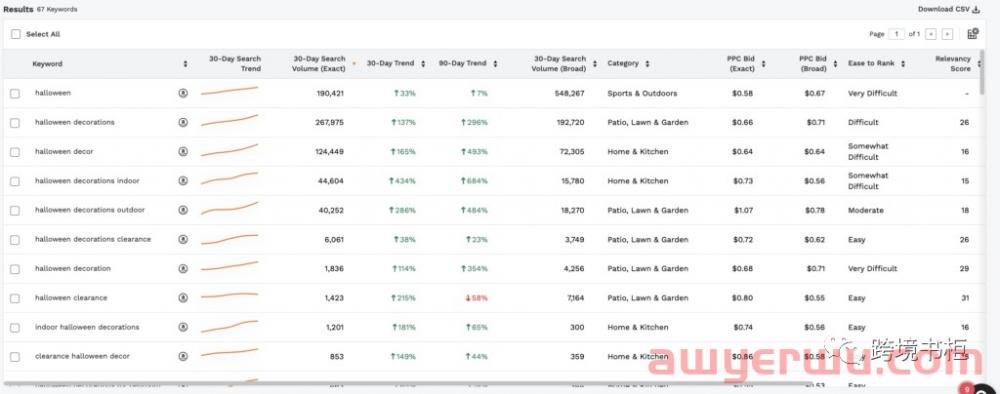This screenshot has height=394, width=1000.
Task: Check the halloween clearance row
Action: [x=15, y=298]
